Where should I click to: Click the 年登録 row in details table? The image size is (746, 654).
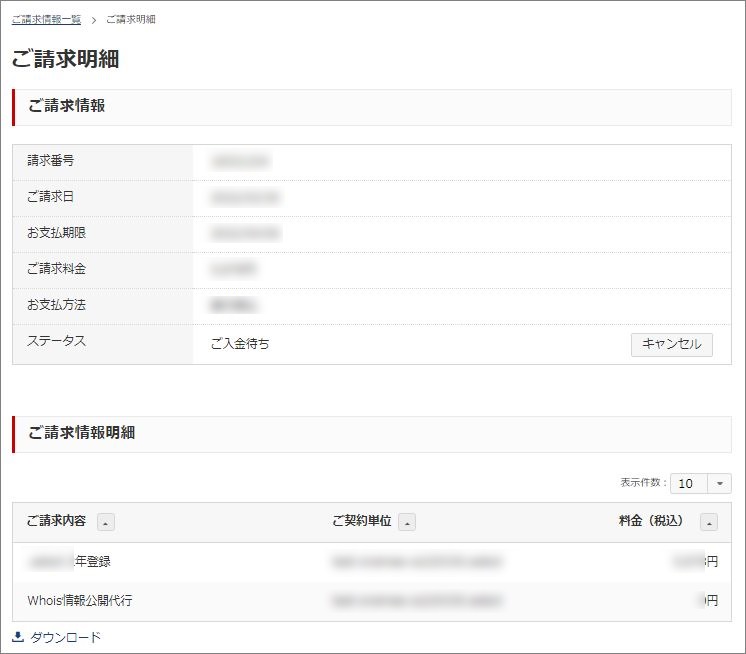(x=92, y=562)
